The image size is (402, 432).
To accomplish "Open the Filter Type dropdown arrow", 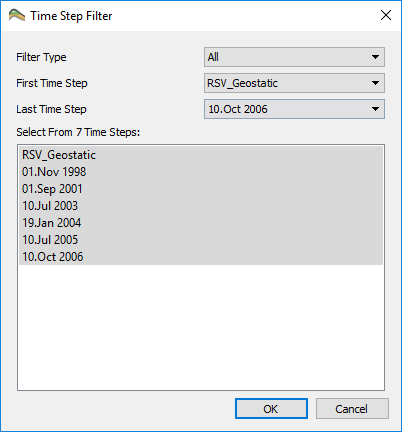I will point(375,57).
